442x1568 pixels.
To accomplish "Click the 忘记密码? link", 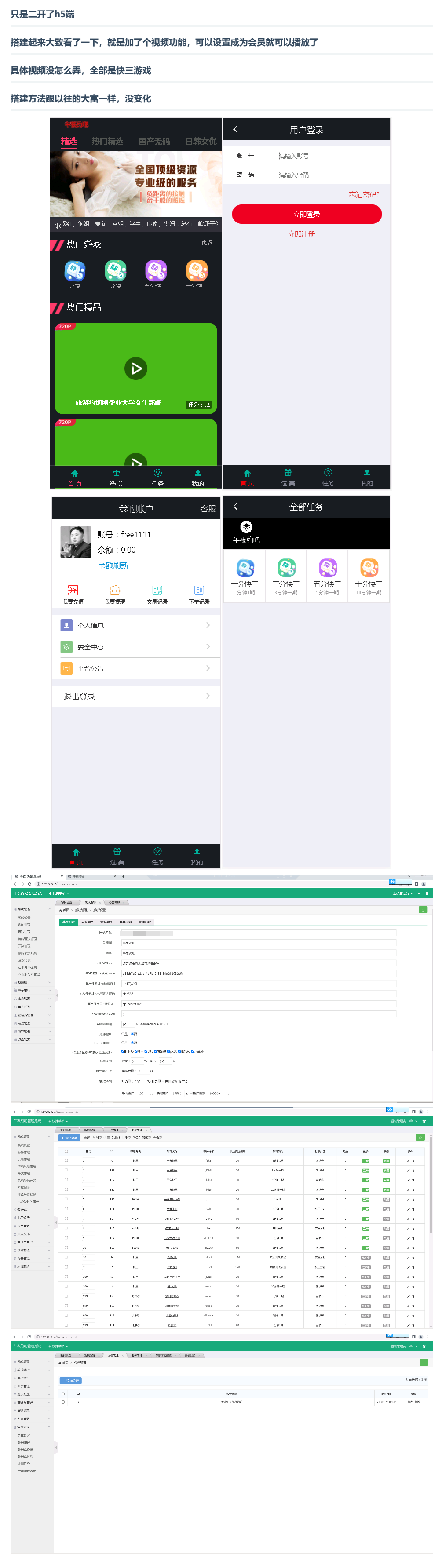I will click(x=363, y=195).
